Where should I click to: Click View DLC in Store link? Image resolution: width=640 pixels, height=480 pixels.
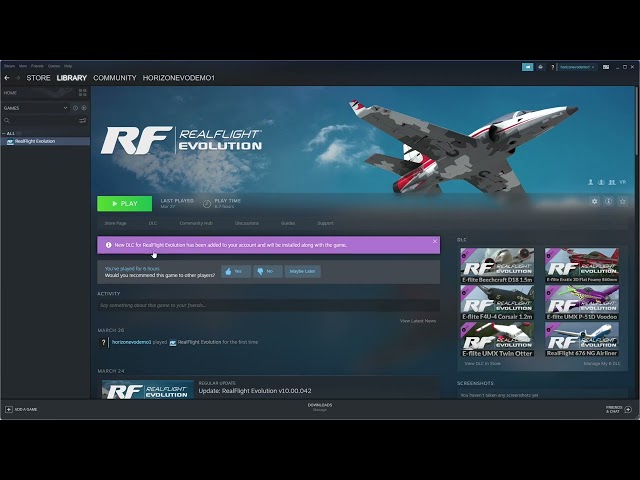click(482, 363)
